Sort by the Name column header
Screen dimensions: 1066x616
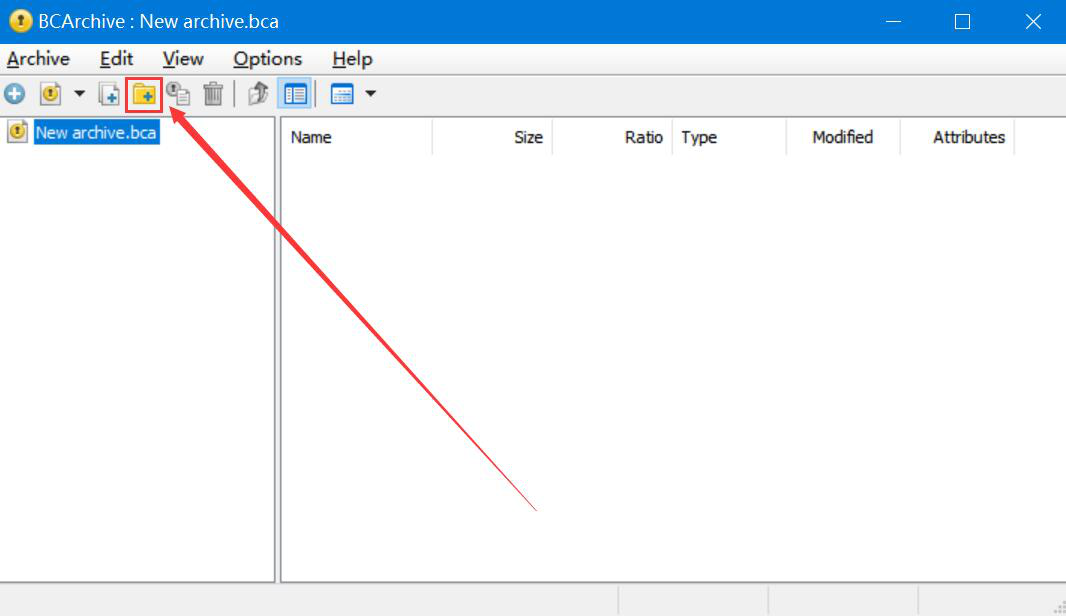pyautogui.click(x=357, y=137)
